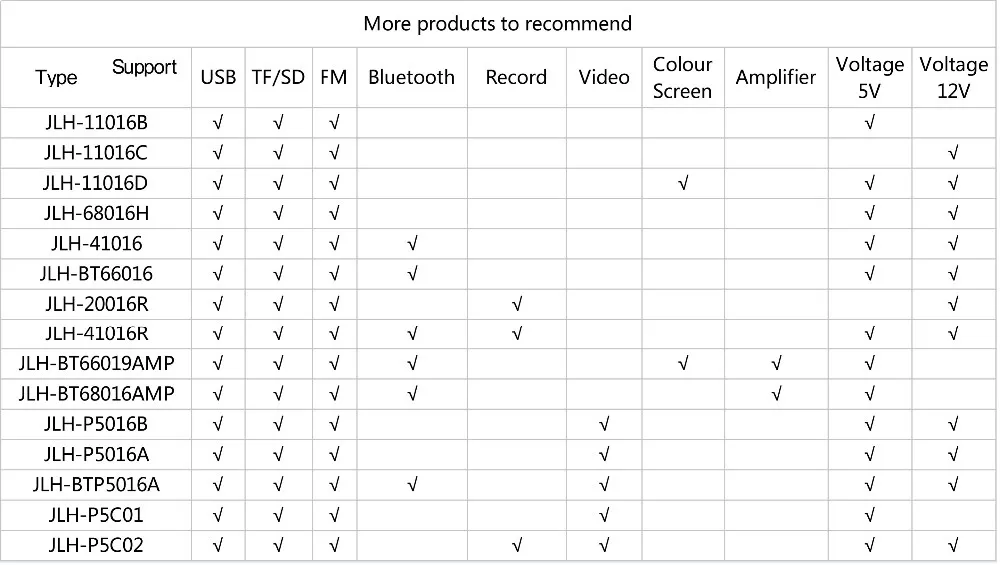Select the USB column header
Image resolution: width=1000 pixels, height=565 pixels.
click(218, 77)
